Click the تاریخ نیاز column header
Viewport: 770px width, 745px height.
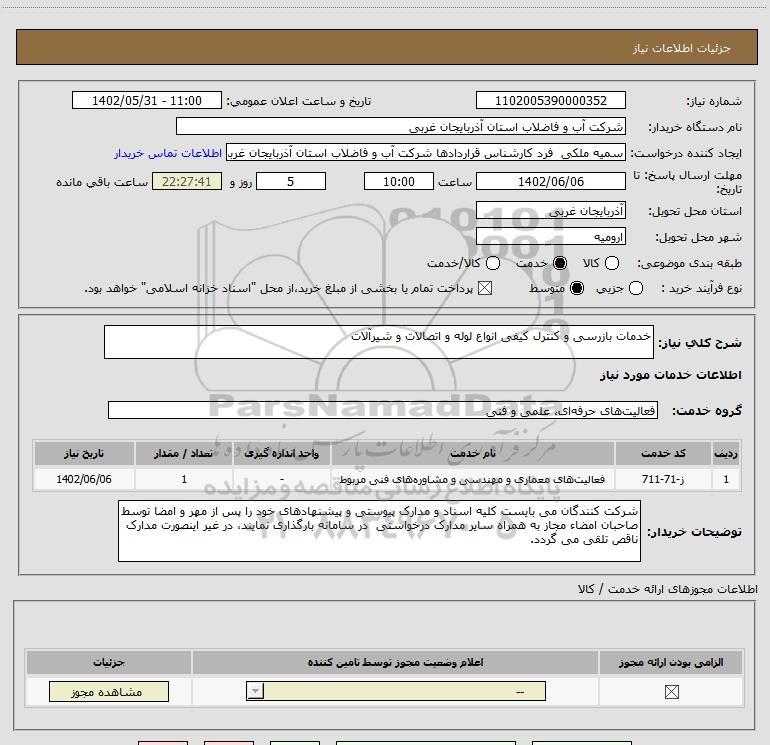84,454
